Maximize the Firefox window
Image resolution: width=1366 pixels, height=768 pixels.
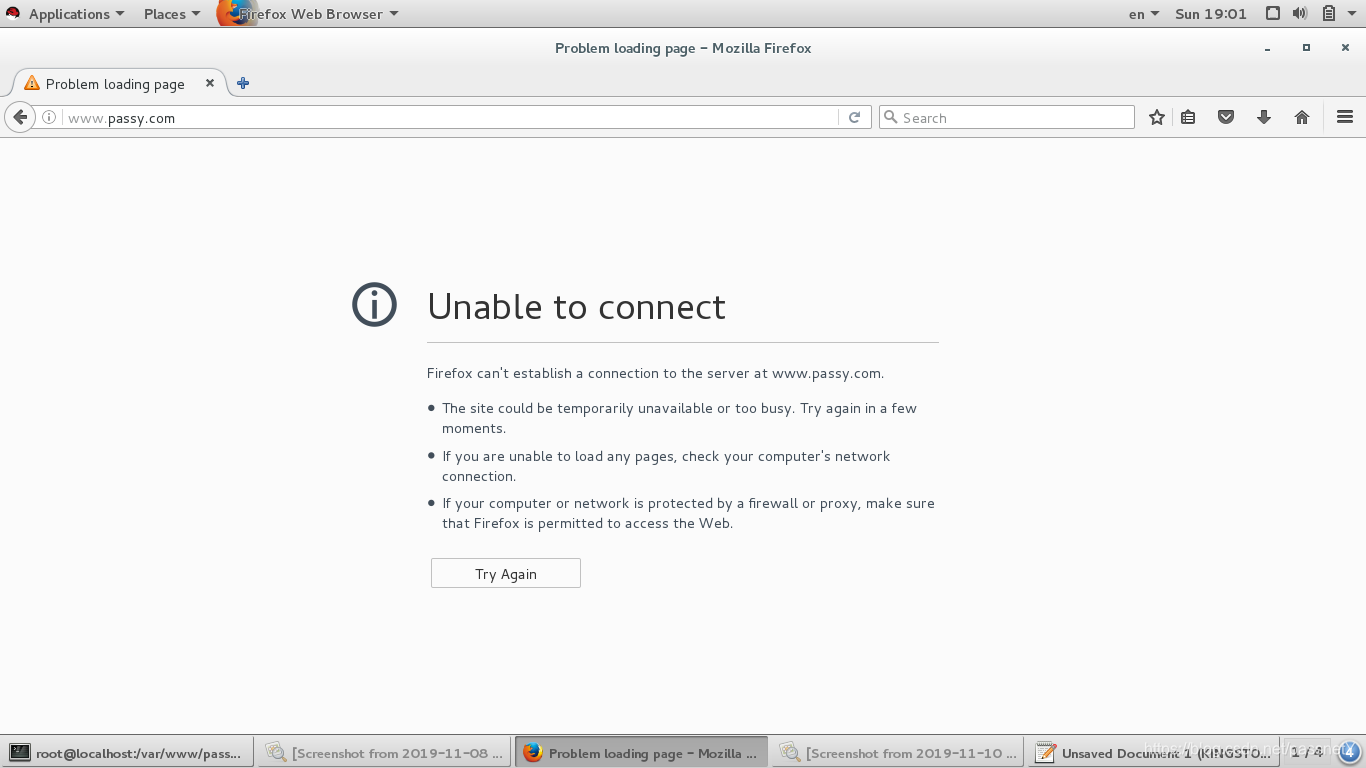[1306, 48]
